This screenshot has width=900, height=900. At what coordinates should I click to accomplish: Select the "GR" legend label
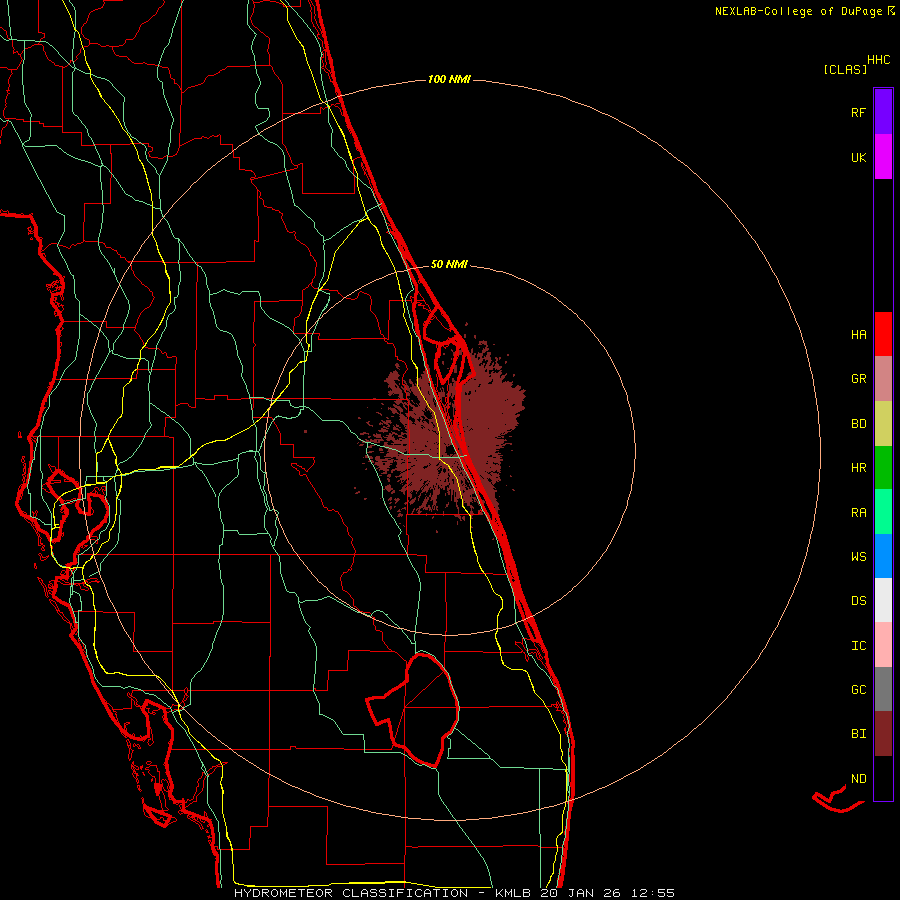[x=858, y=379]
